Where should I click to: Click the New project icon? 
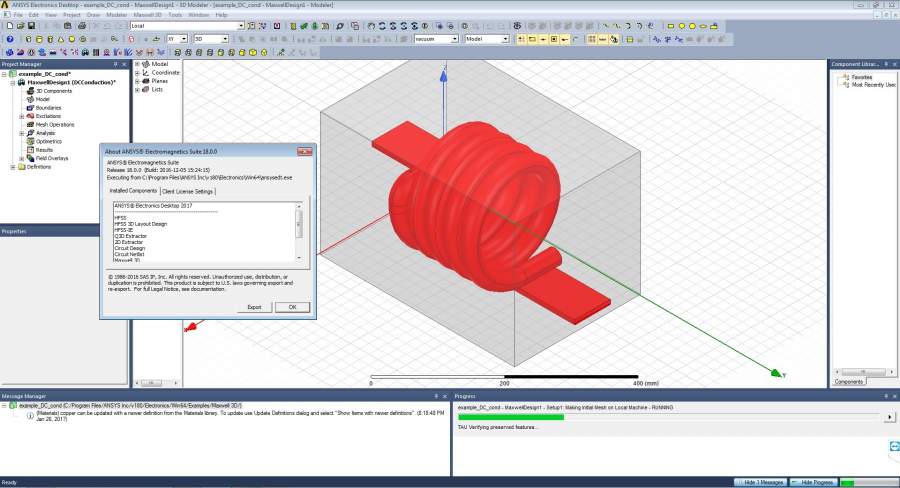(10, 26)
